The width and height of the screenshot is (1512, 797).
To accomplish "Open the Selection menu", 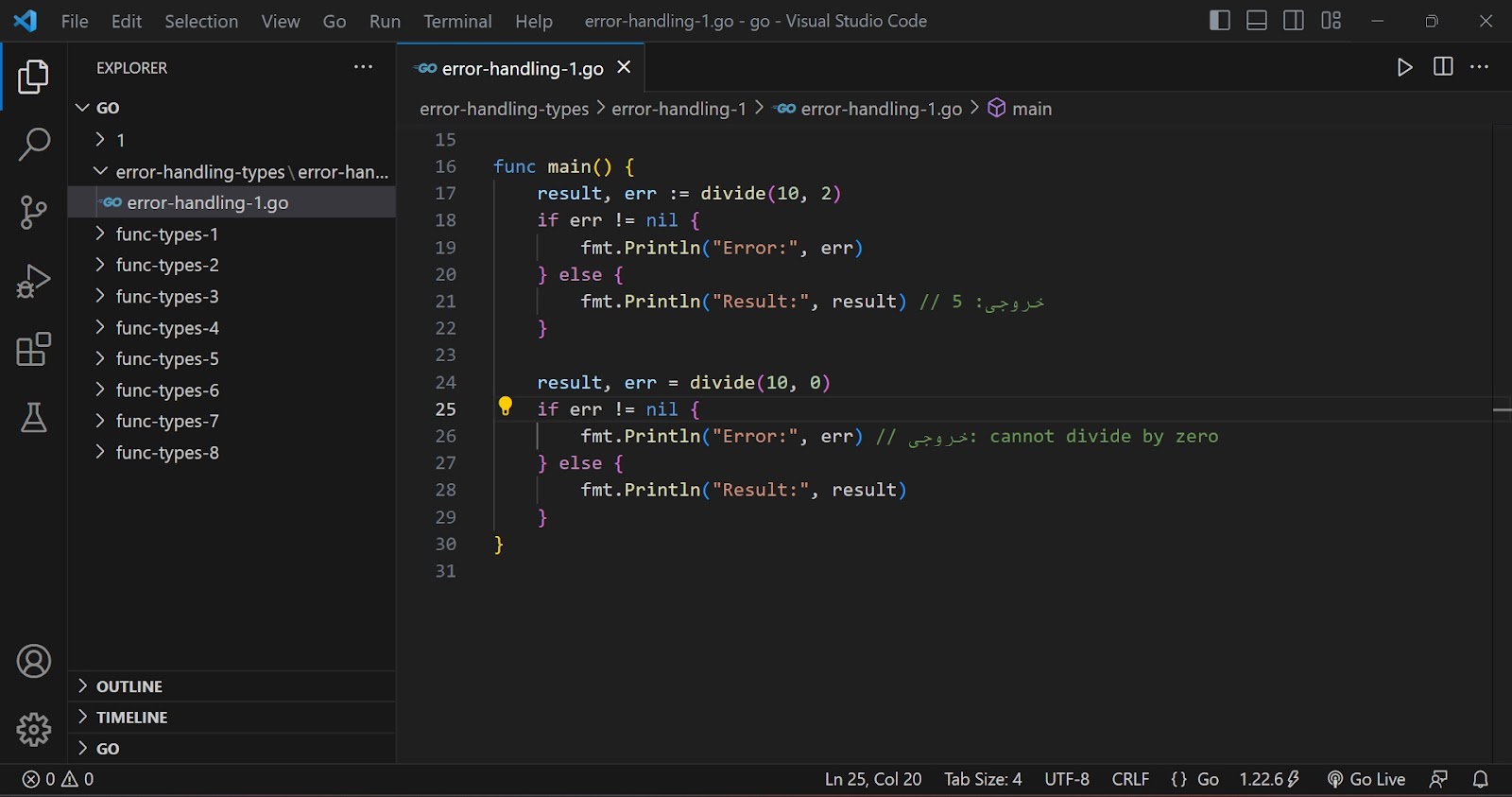I will (x=201, y=21).
